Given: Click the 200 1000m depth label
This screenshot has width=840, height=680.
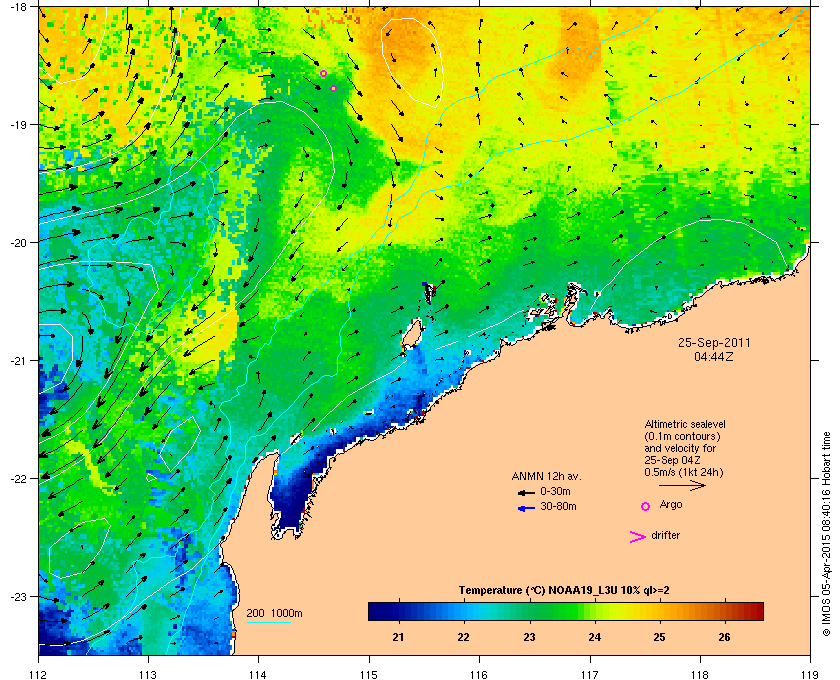Looking at the screenshot, I should point(274,613).
